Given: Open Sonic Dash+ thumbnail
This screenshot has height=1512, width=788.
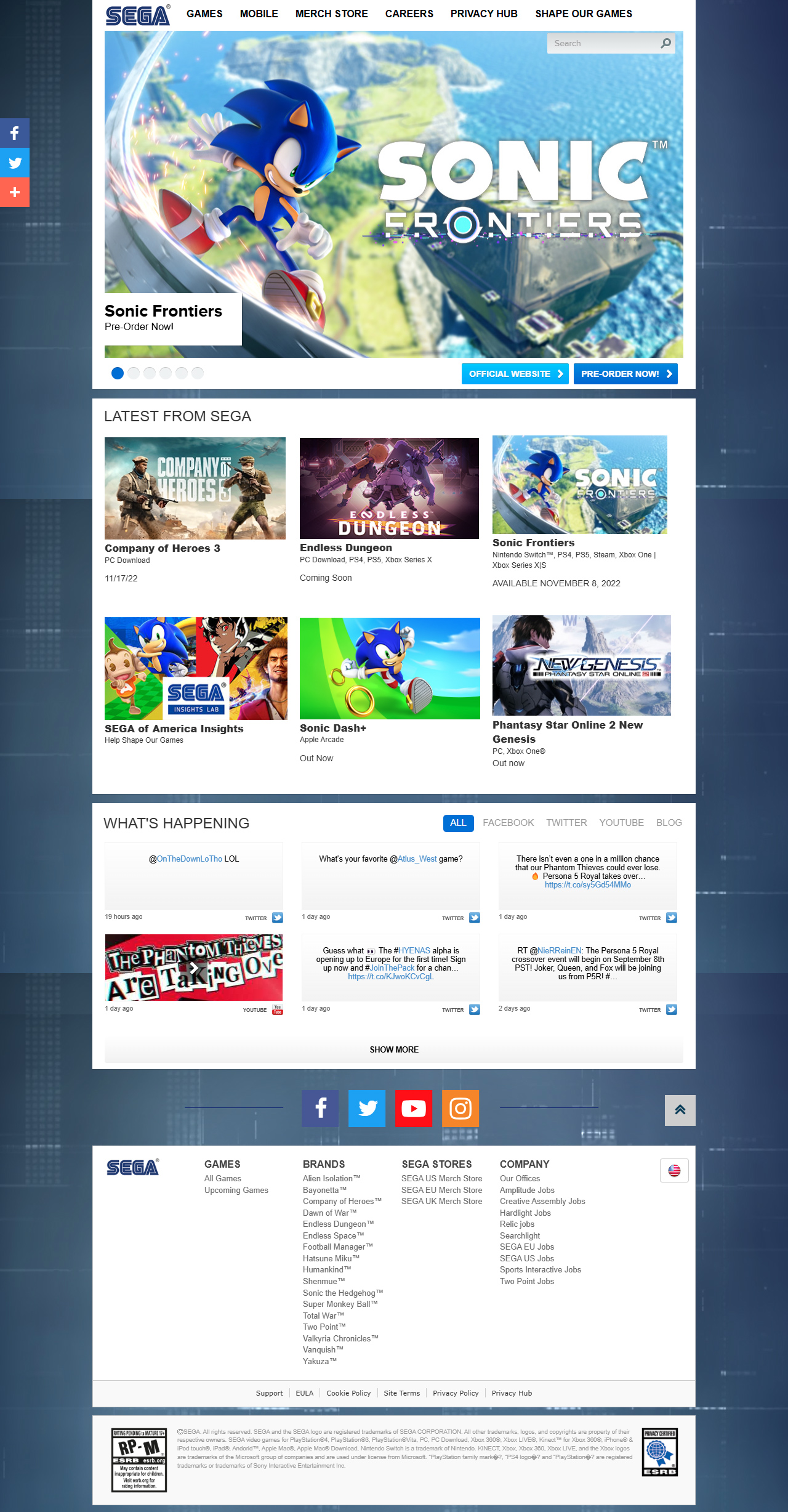Looking at the screenshot, I should pos(390,668).
